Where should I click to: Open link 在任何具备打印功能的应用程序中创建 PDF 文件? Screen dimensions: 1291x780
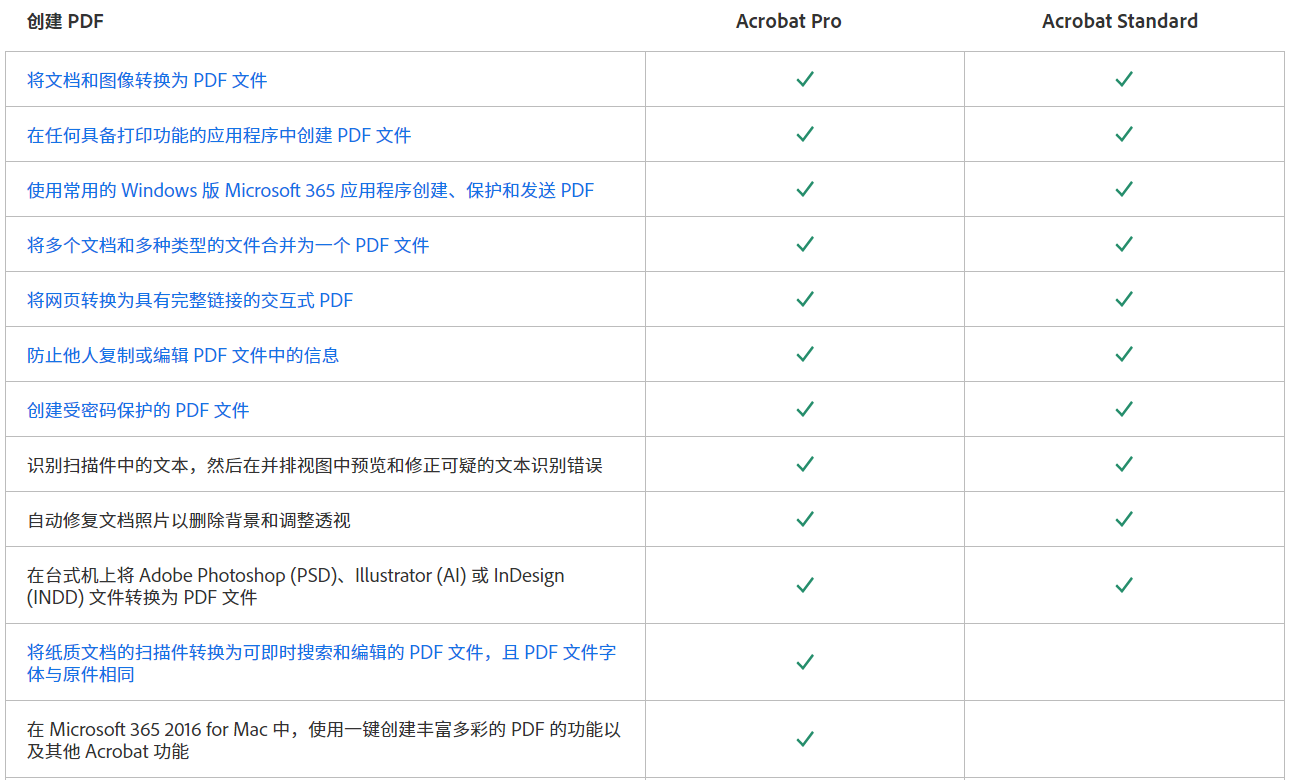[x=219, y=135]
